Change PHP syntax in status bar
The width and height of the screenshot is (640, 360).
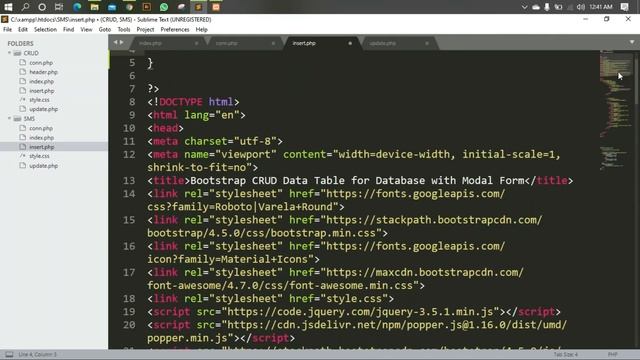pyautogui.click(x=612, y=354)
